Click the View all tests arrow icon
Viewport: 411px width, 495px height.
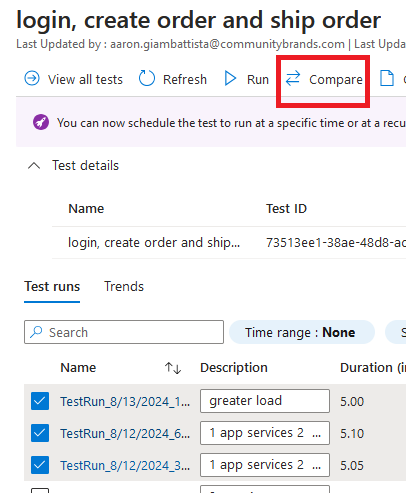pos(32,79)
